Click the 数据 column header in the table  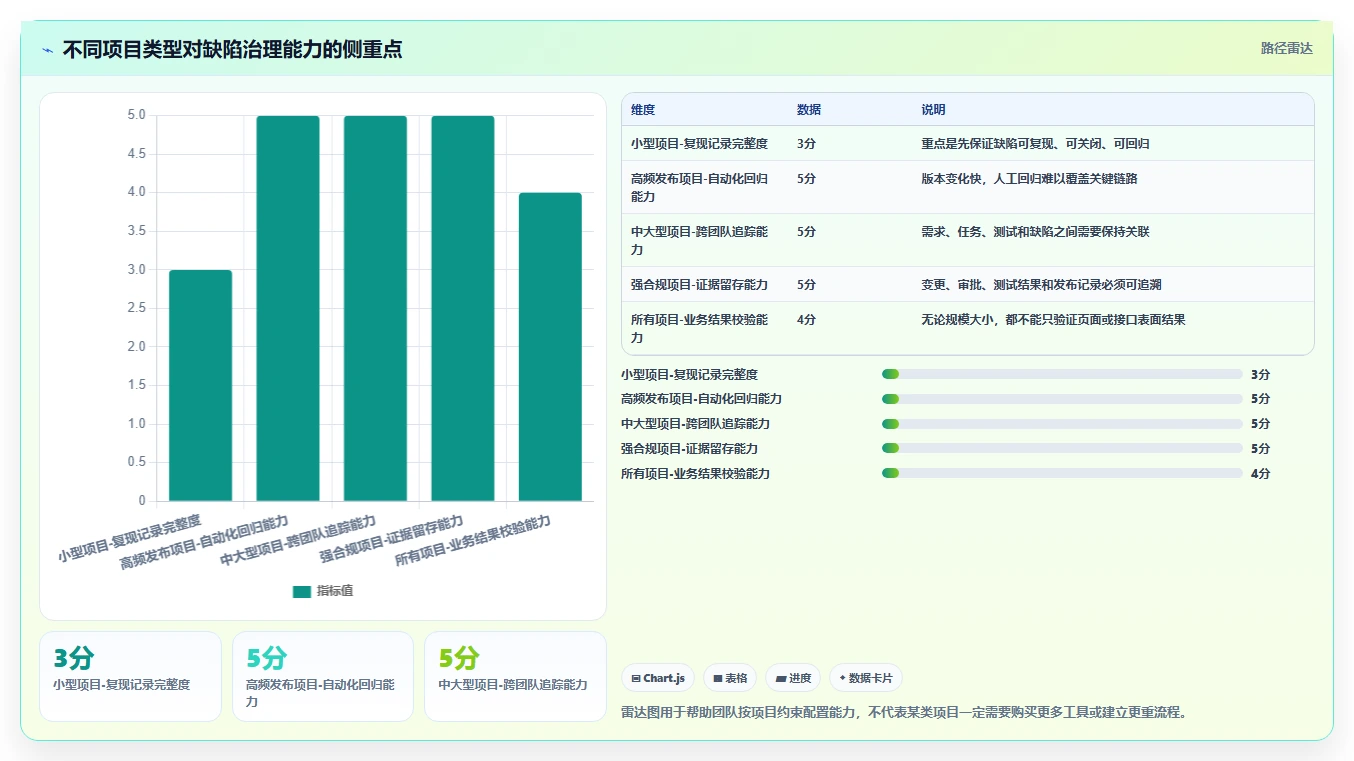coord(809,110)
